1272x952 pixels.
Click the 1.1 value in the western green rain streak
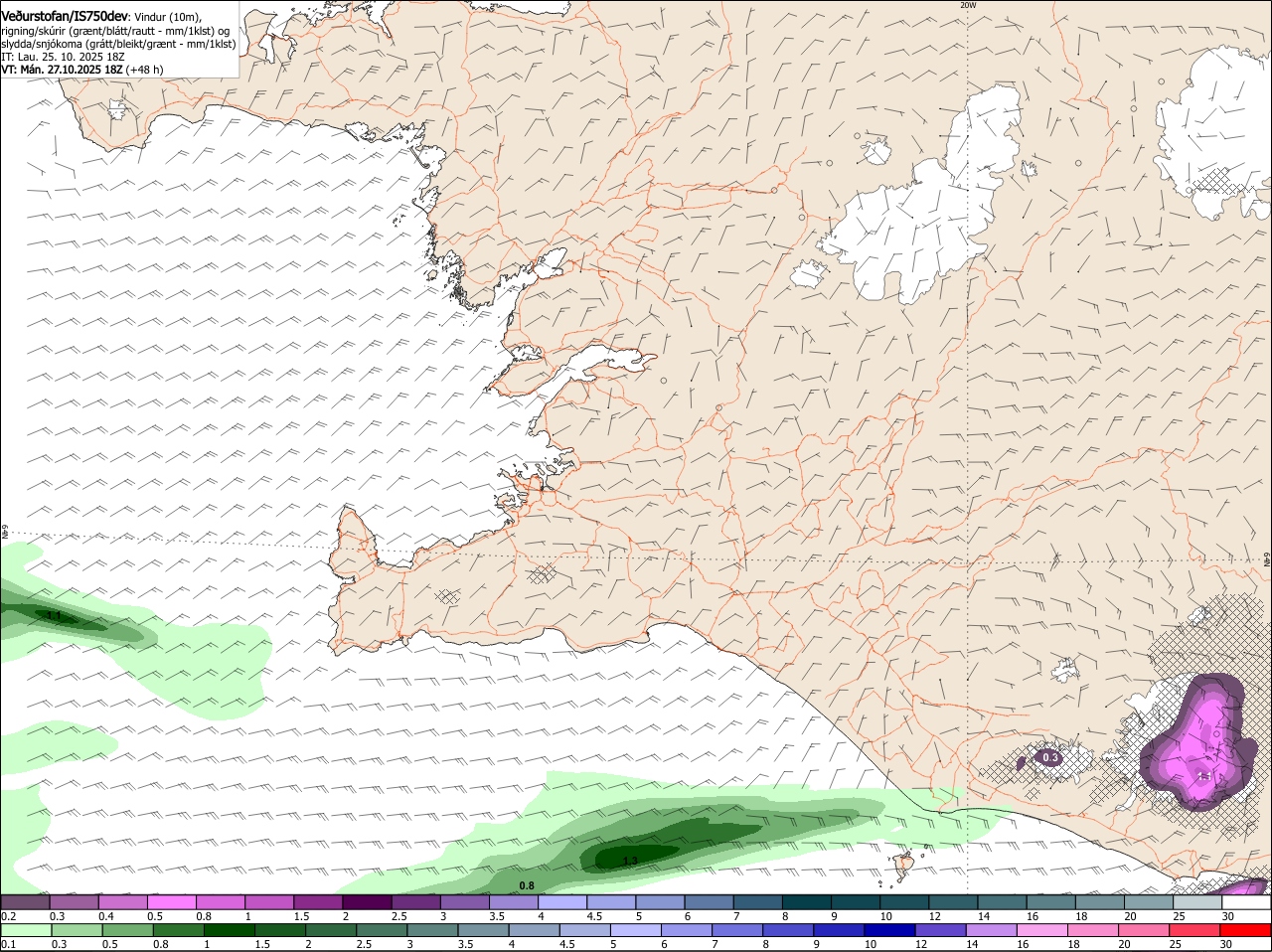[x=55, y=616]
